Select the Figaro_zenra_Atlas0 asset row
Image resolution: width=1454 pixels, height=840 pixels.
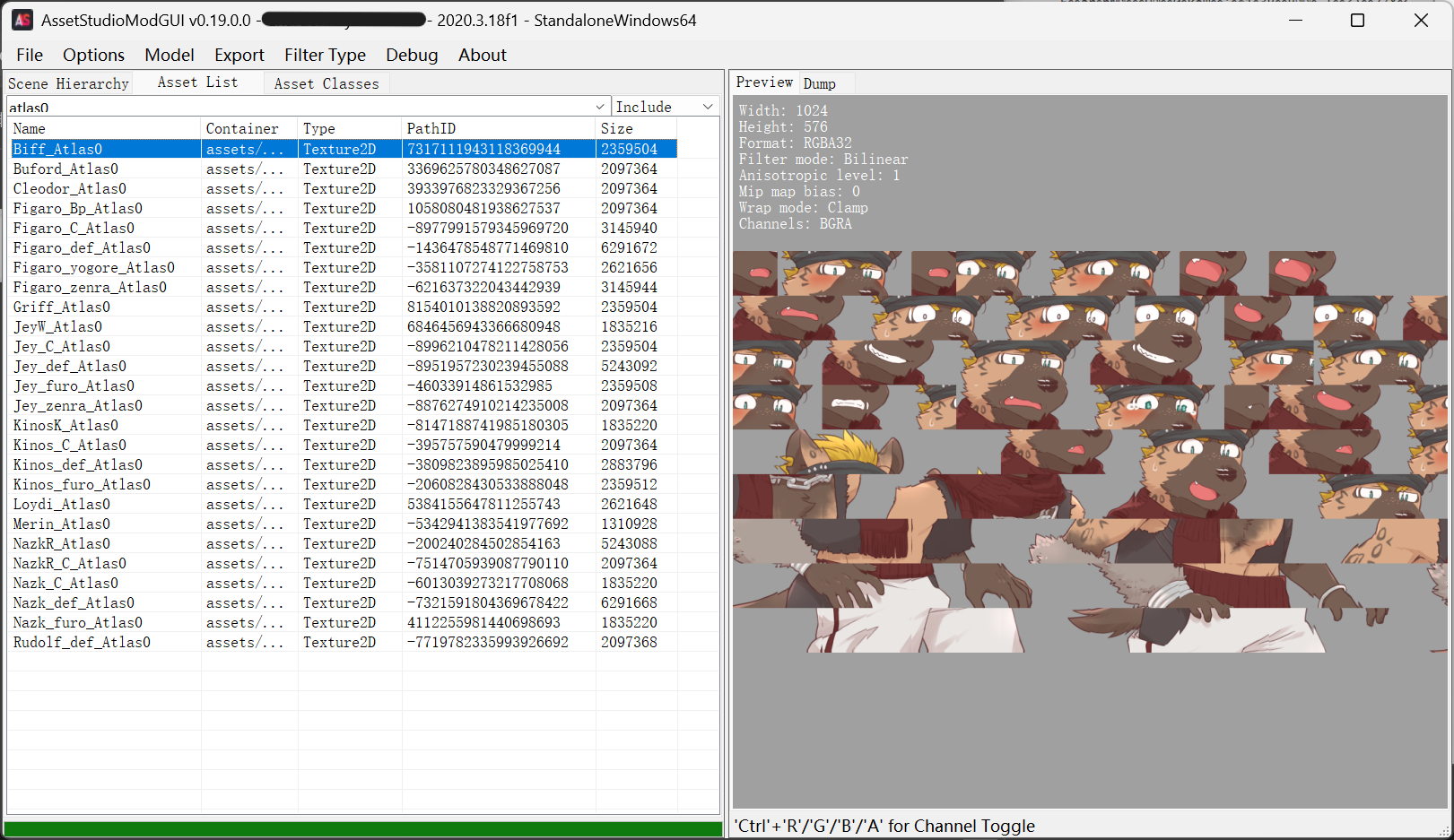[x=344, y=287]
